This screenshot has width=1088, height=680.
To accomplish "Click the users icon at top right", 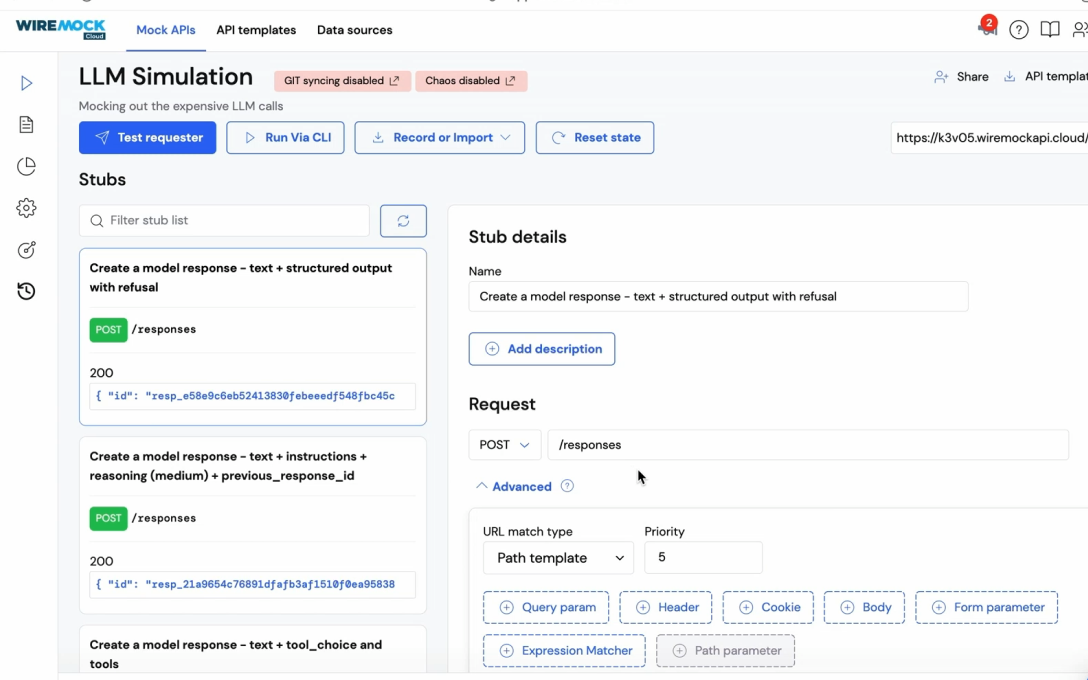I will pyautogui.click(x=1080, y=30).
